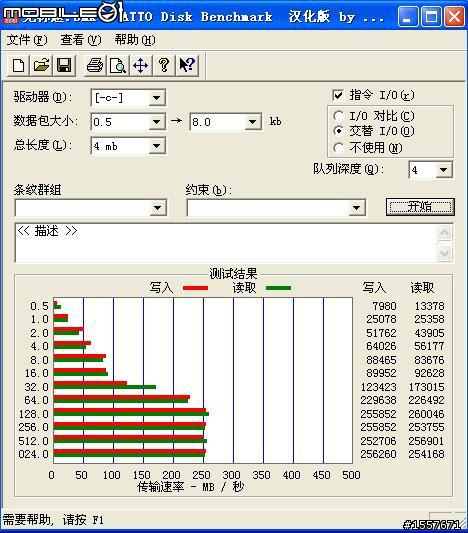Click the status bar help text
Image resolution: width=468 pixels, height=533 pixels.
click(x=53, y=520)
